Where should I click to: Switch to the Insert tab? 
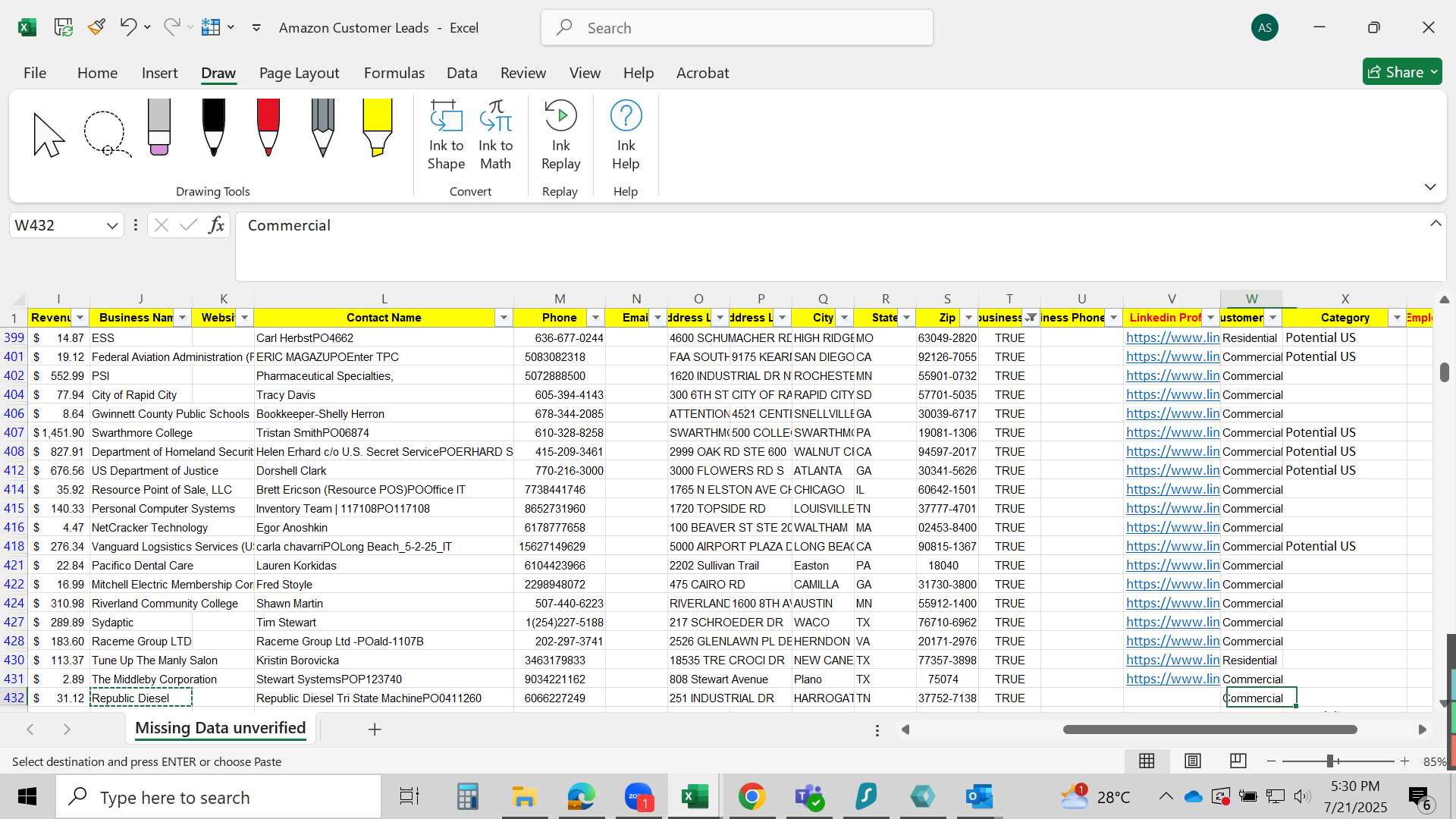coord(159,73)
